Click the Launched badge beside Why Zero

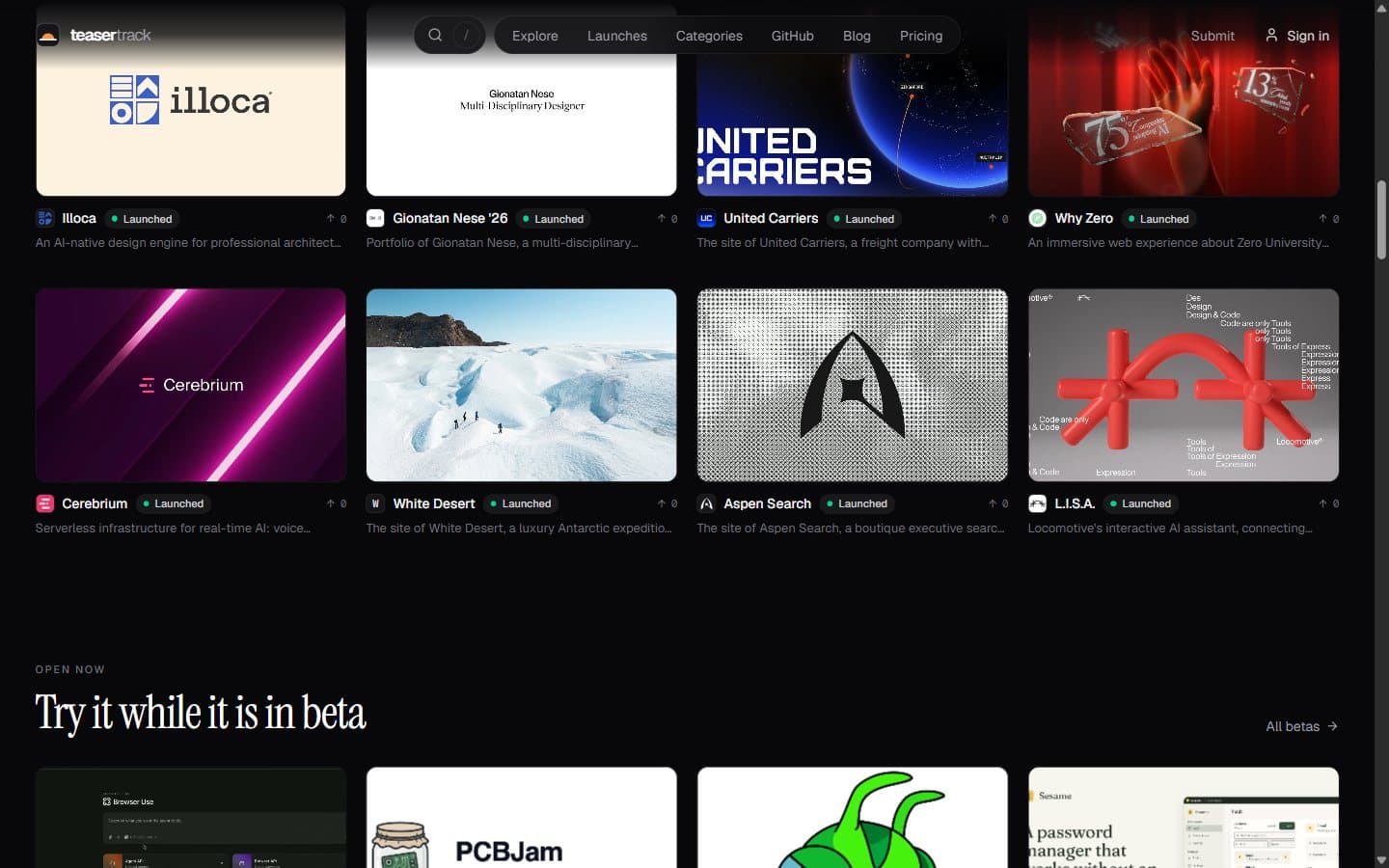[1158, 219]
